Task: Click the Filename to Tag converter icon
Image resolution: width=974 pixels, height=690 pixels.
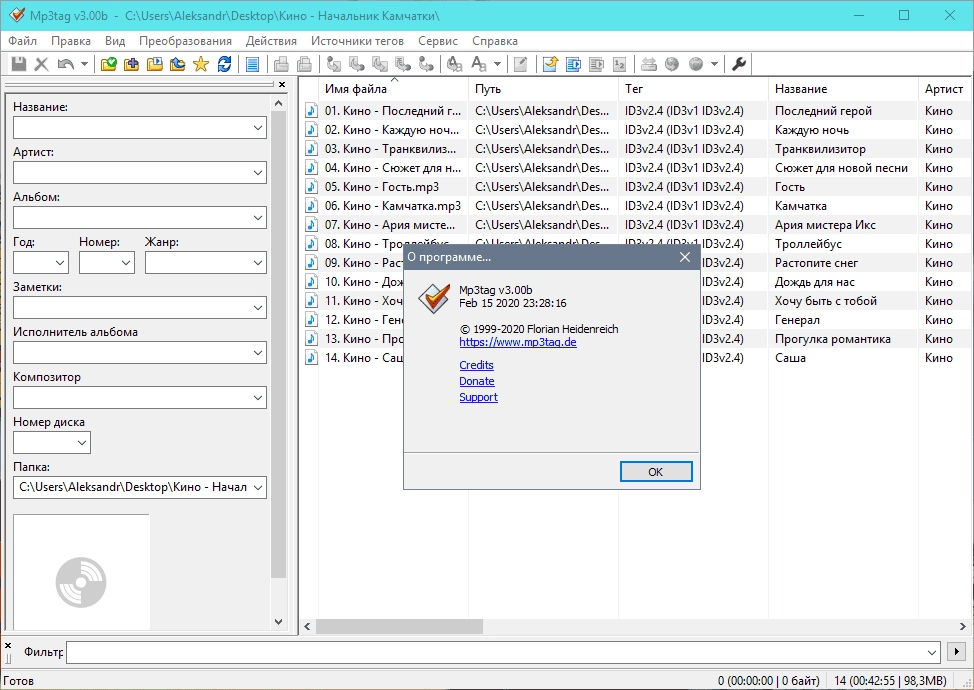Action: tap(357, 64)
